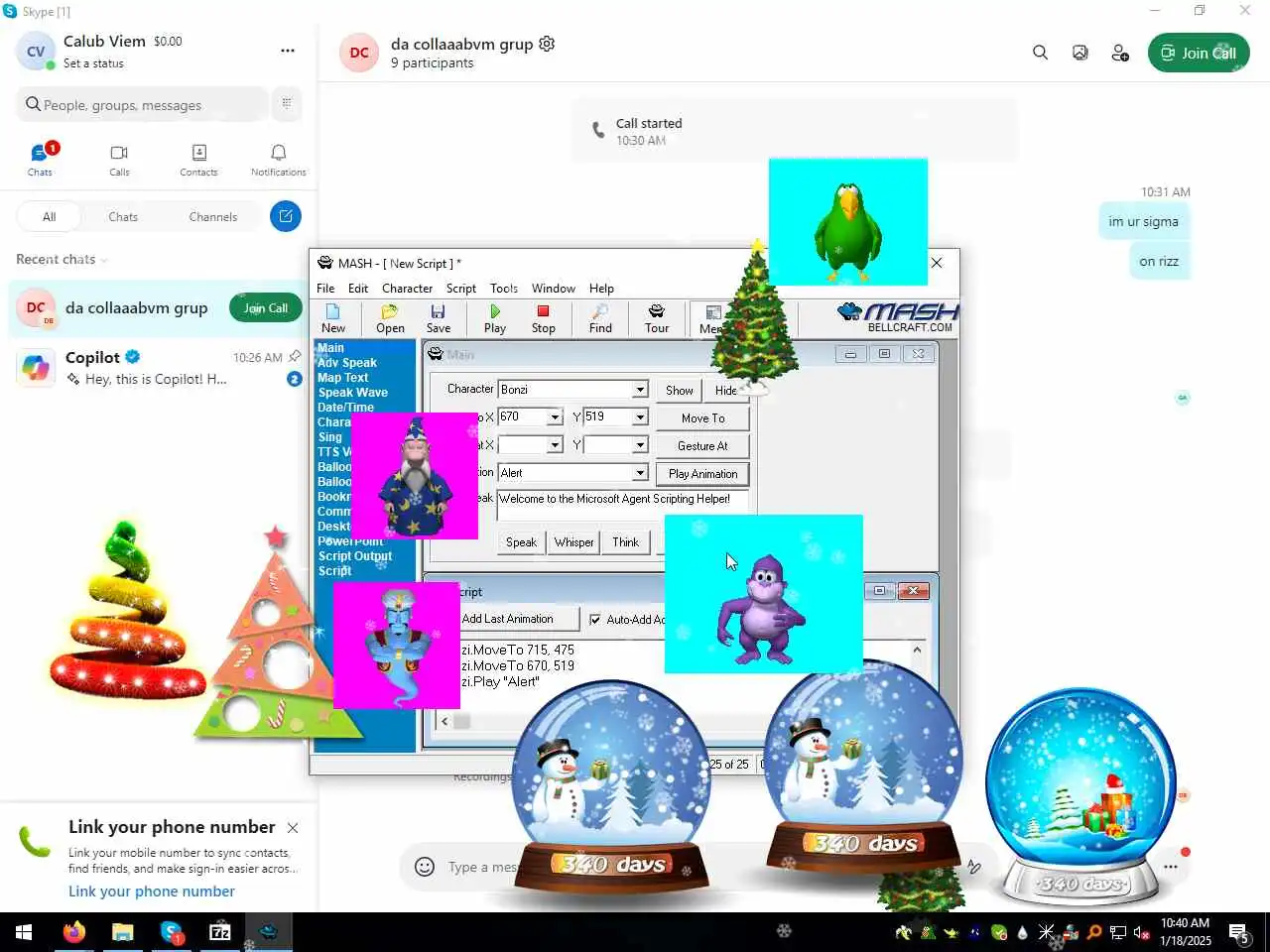Click the add participants icon in Skype header
This screenshot has height=952, width=1270.
pyautogui.click(x=1120, y=53)
